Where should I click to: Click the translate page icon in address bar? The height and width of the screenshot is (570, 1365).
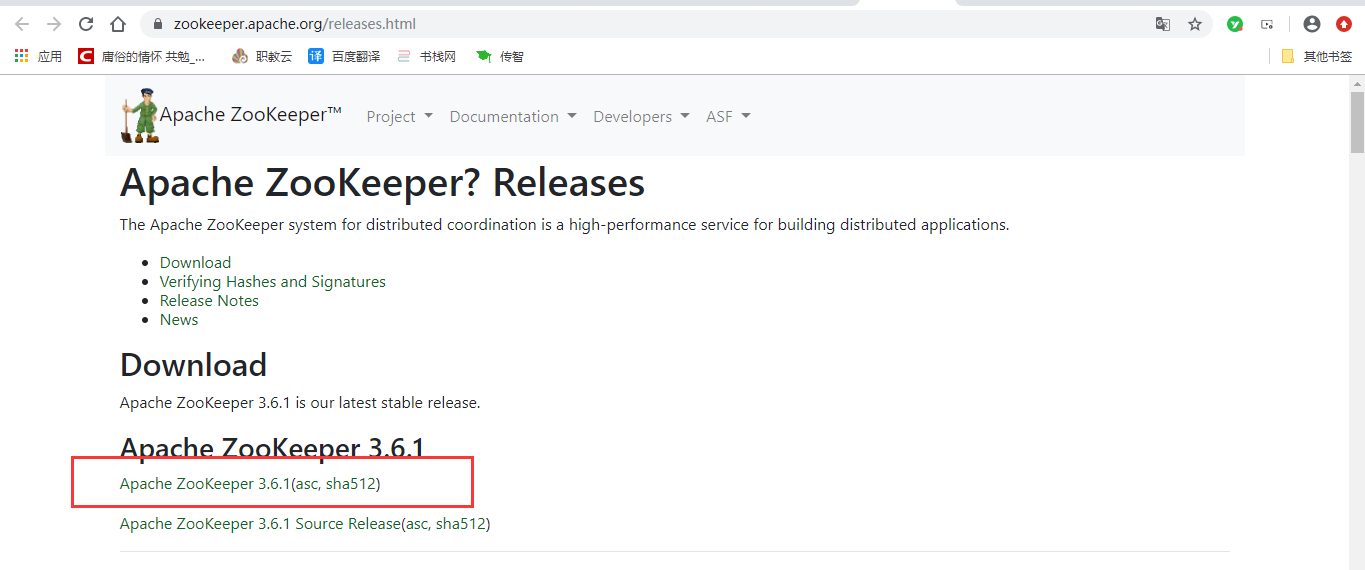1163,24
